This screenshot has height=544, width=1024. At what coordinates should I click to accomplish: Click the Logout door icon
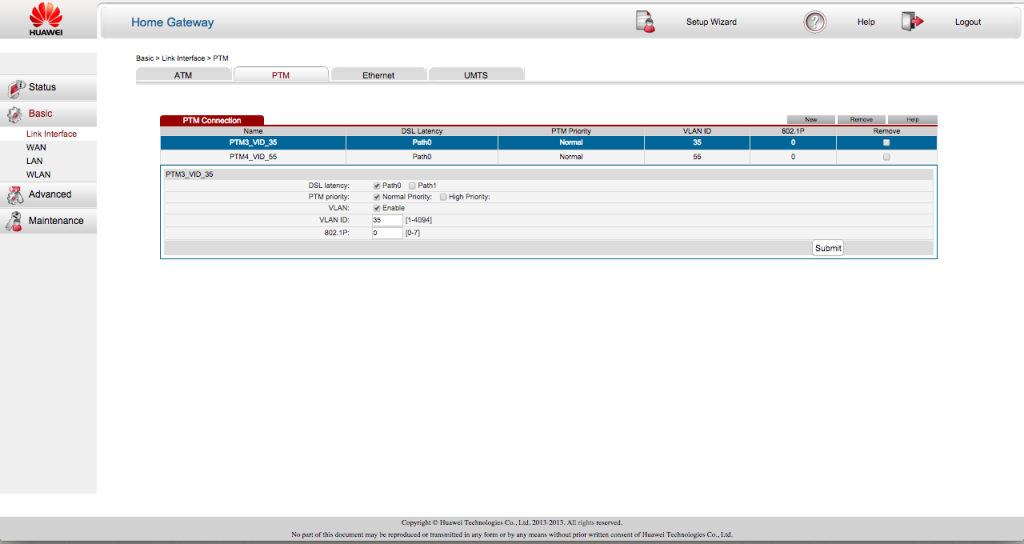click(911, 22)
